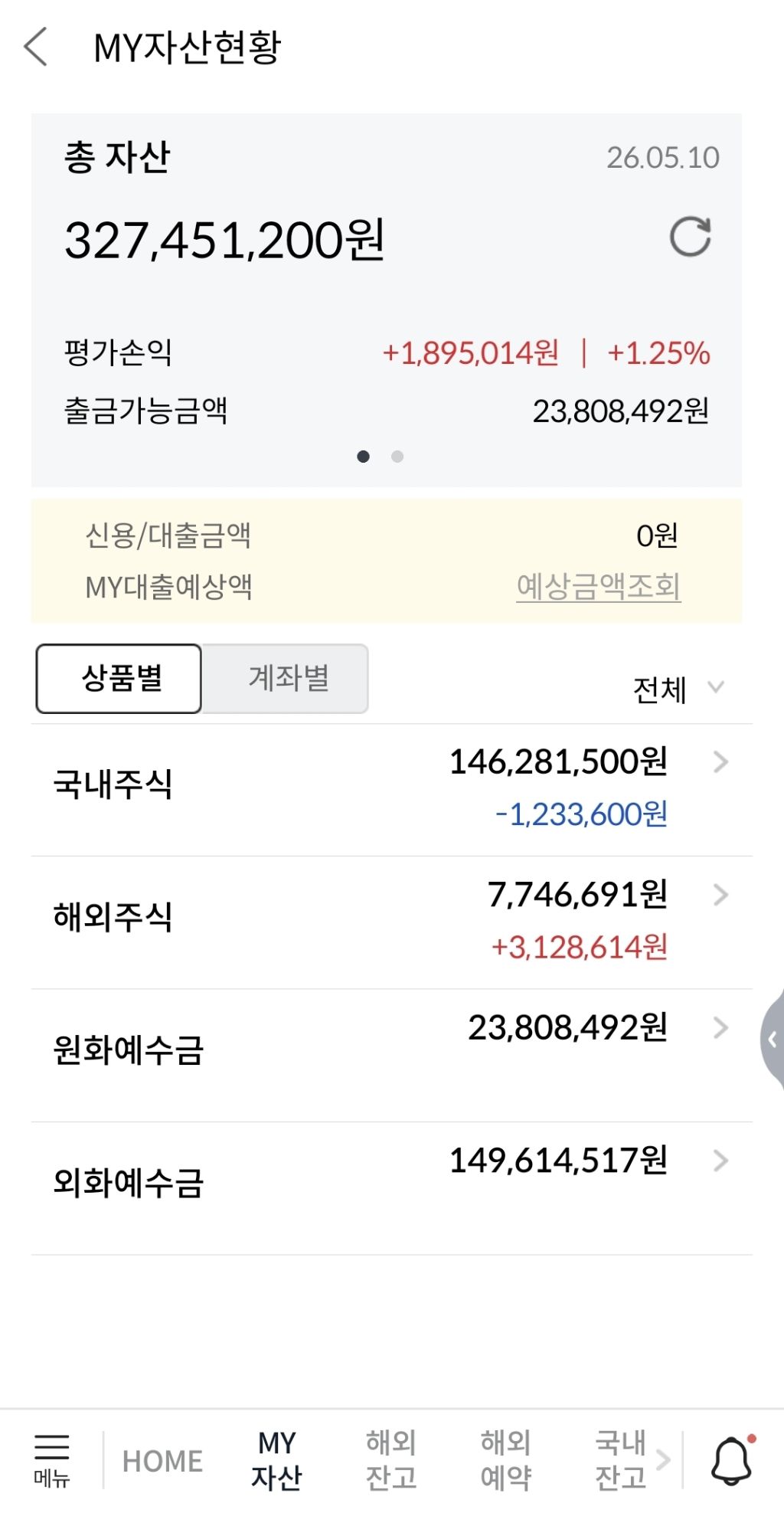Expand 외화예수금 row chevron
This screenshot has height=1513, width=784.
[x=720, y=1161]
